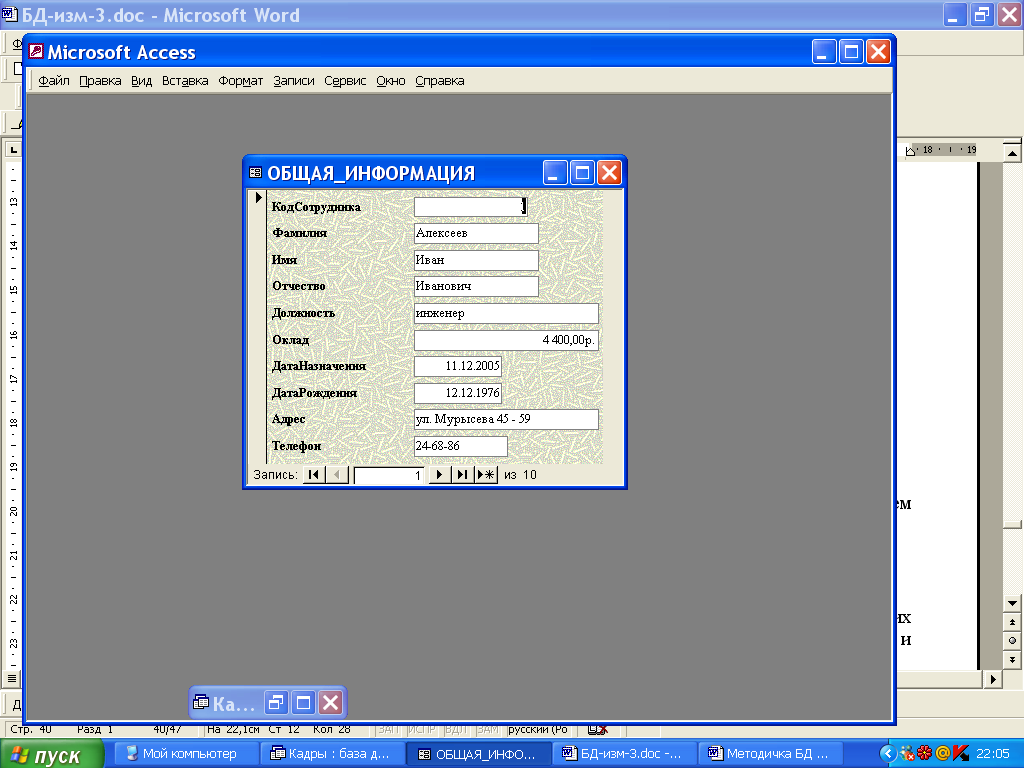Maximize the minimized Ка... database window

point(303,703)
